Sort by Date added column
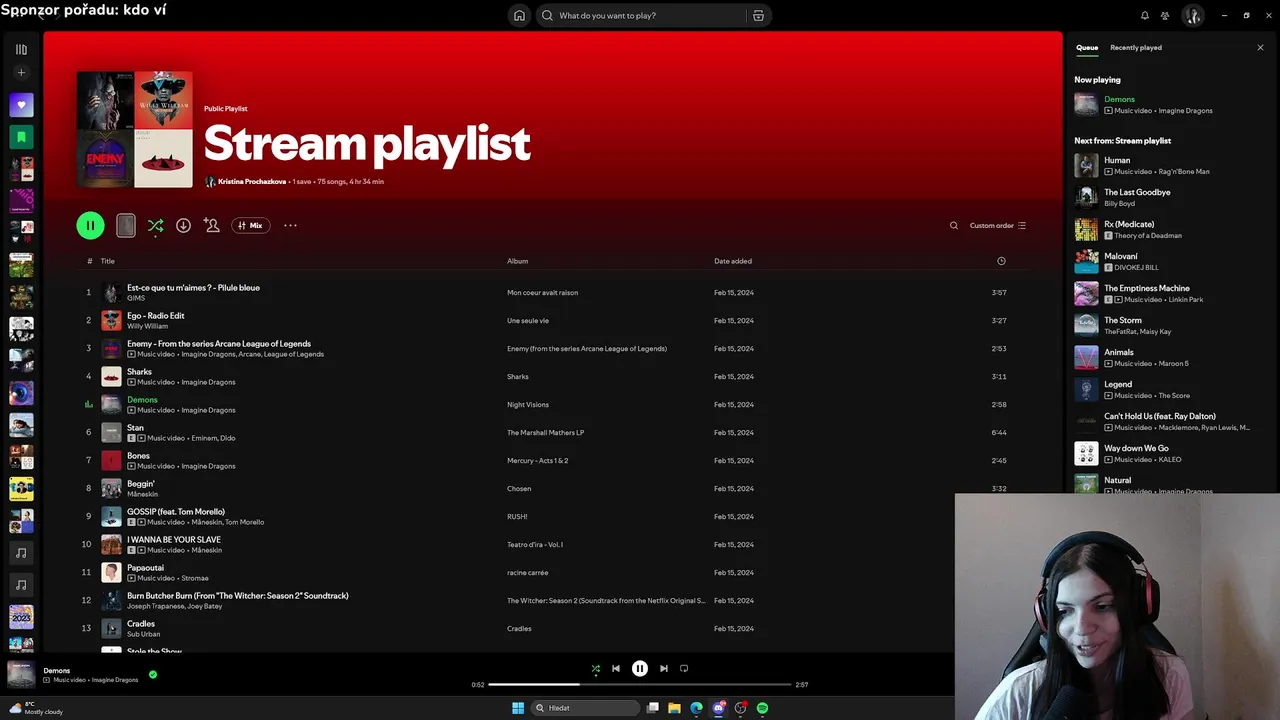Viewport: 1280px width, 720px height. [733, 261]
